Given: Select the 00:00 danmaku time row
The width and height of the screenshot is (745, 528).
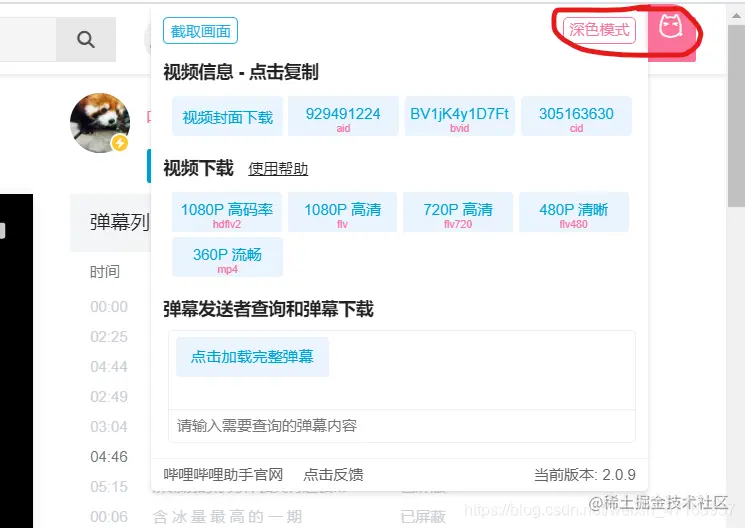Looking at the screenshot, I should pos(109,307).
